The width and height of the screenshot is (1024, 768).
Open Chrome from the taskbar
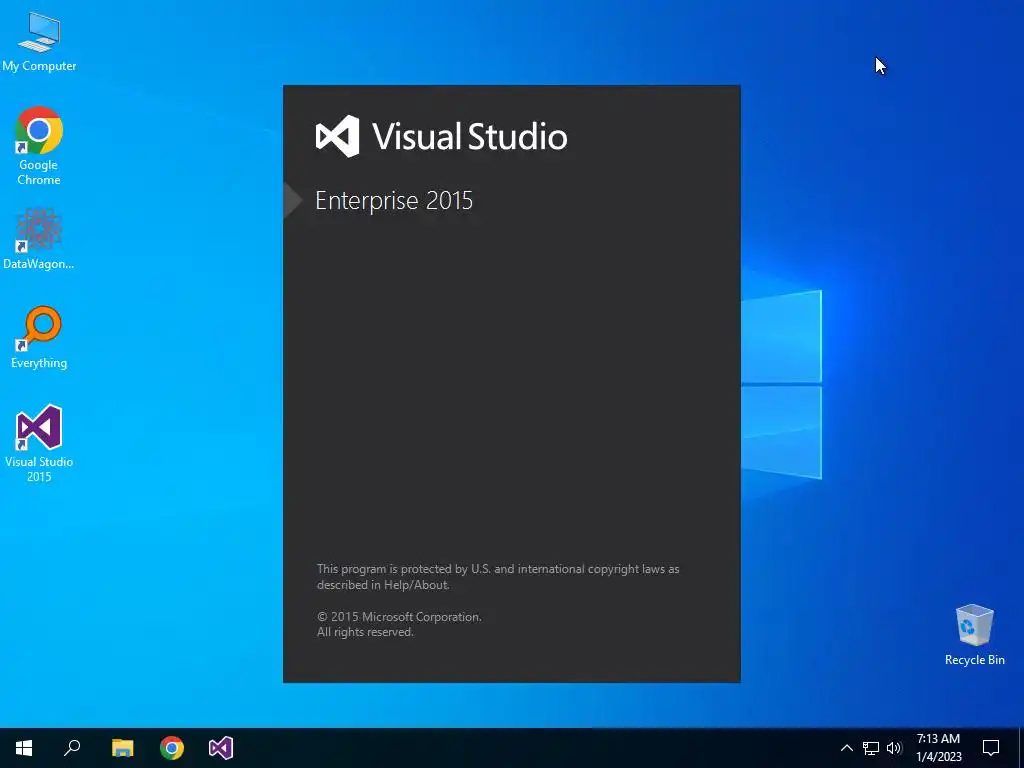click(172, 748)
